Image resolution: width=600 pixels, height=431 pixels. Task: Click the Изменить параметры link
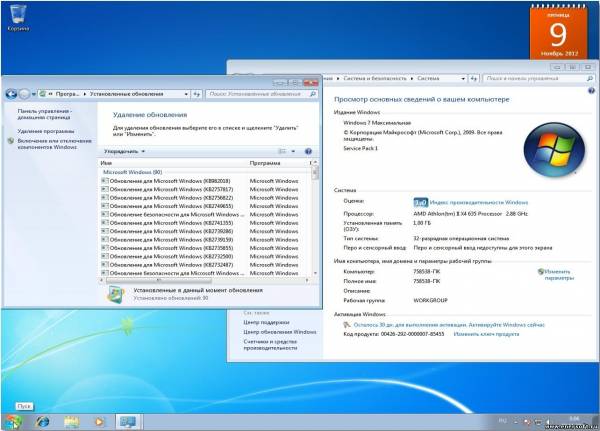[x=559, y=275]
